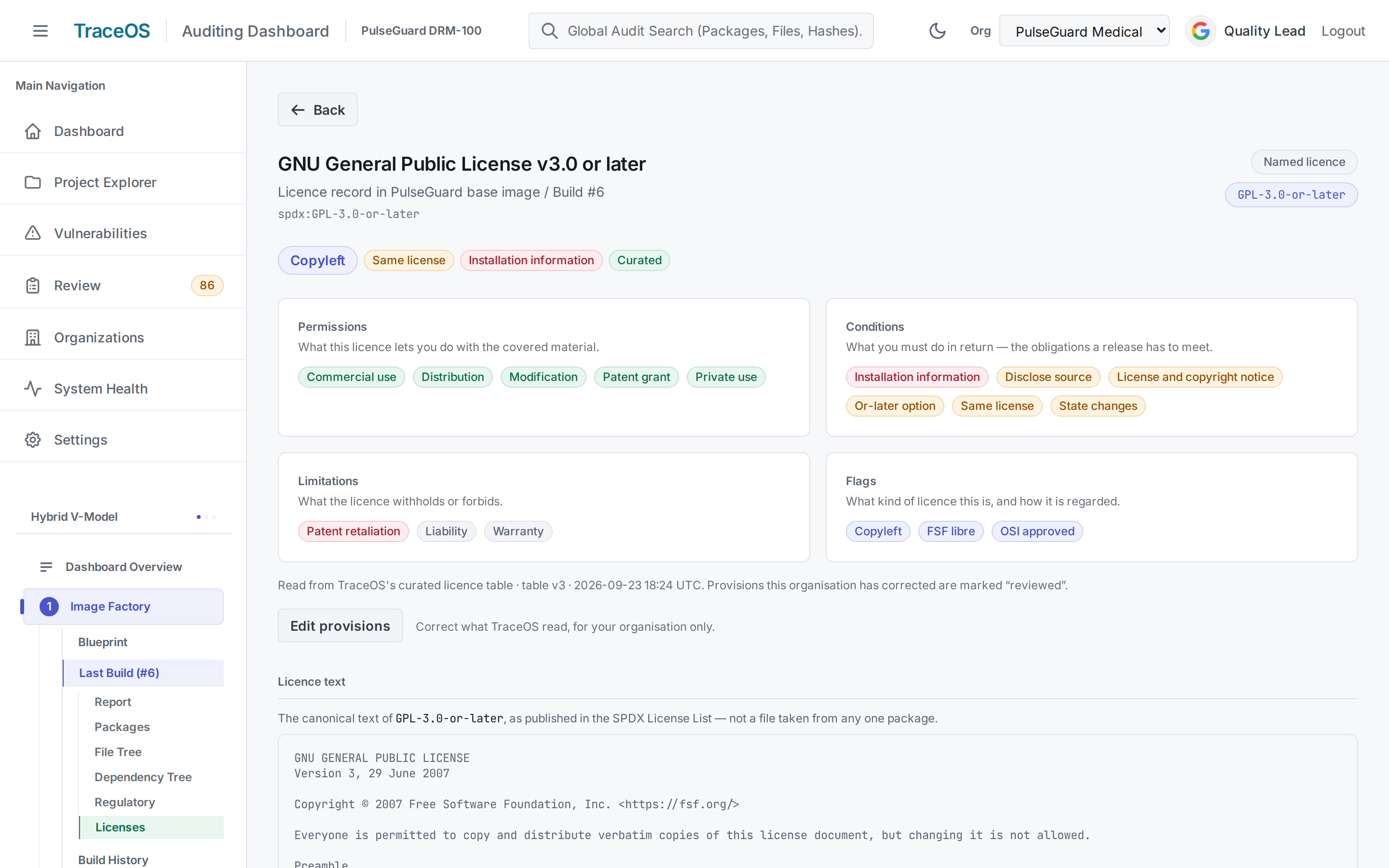Open the File Tree sub-item
The height and width of the screenshot is (868, 1389).
coord(118,752)
